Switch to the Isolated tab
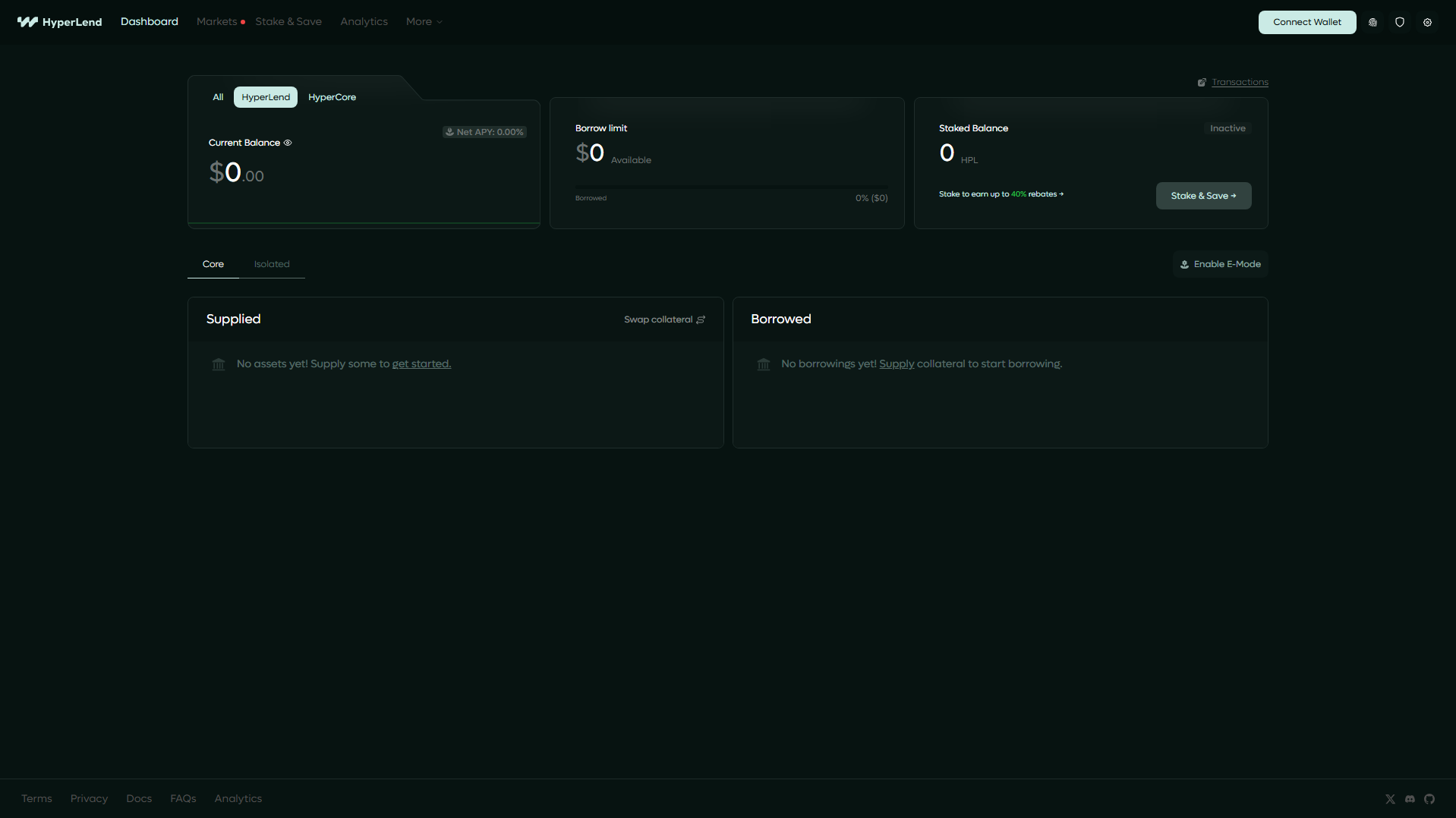This screenshot has width=1456, height=818. (x=272, y=264)
